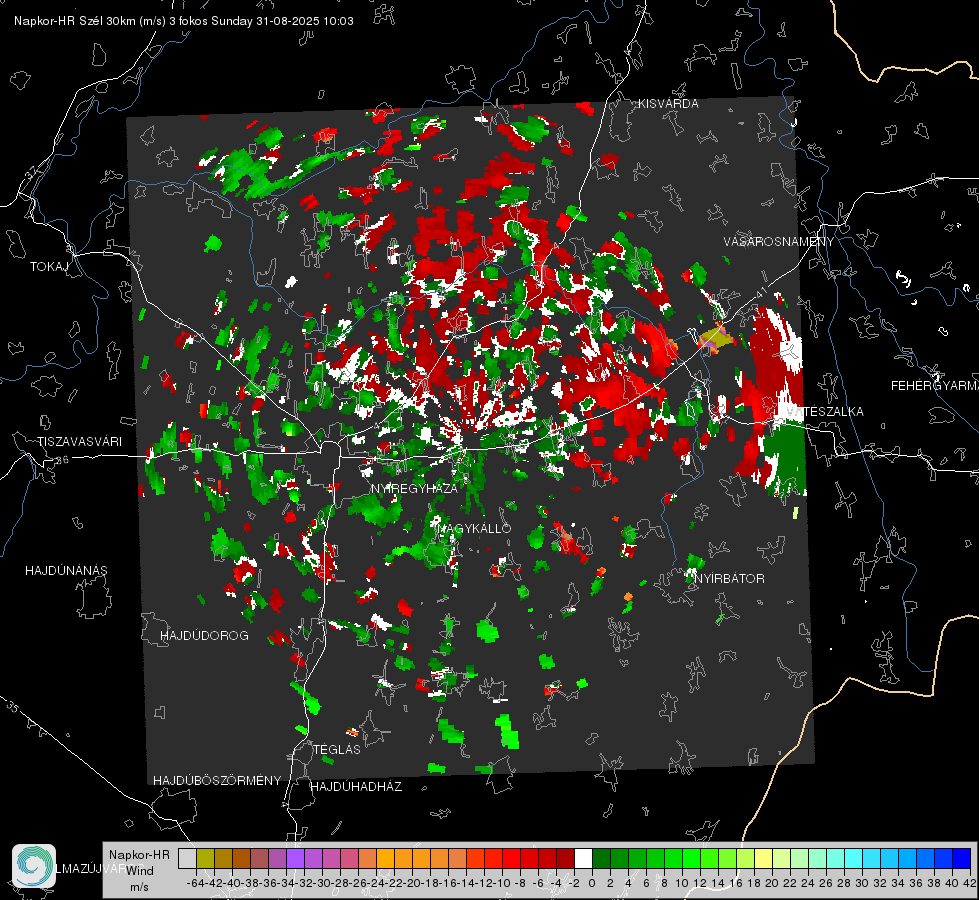Click the 'm/s' unit label in legend
This screenshot has width=979, height=900.
point(139,887)
